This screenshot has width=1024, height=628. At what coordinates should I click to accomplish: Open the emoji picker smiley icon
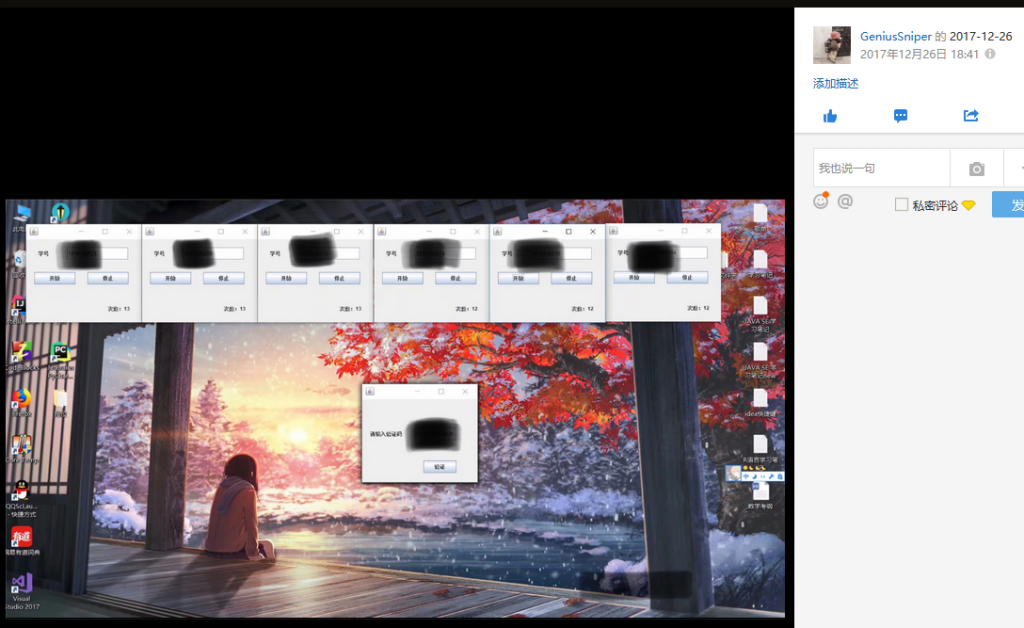(821, 200)
